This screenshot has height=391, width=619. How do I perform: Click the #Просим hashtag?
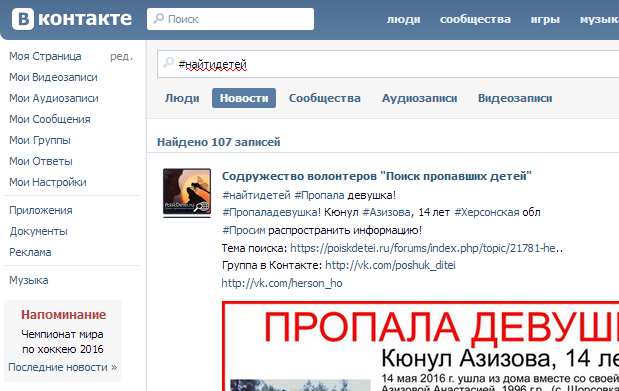click(244, 230)
